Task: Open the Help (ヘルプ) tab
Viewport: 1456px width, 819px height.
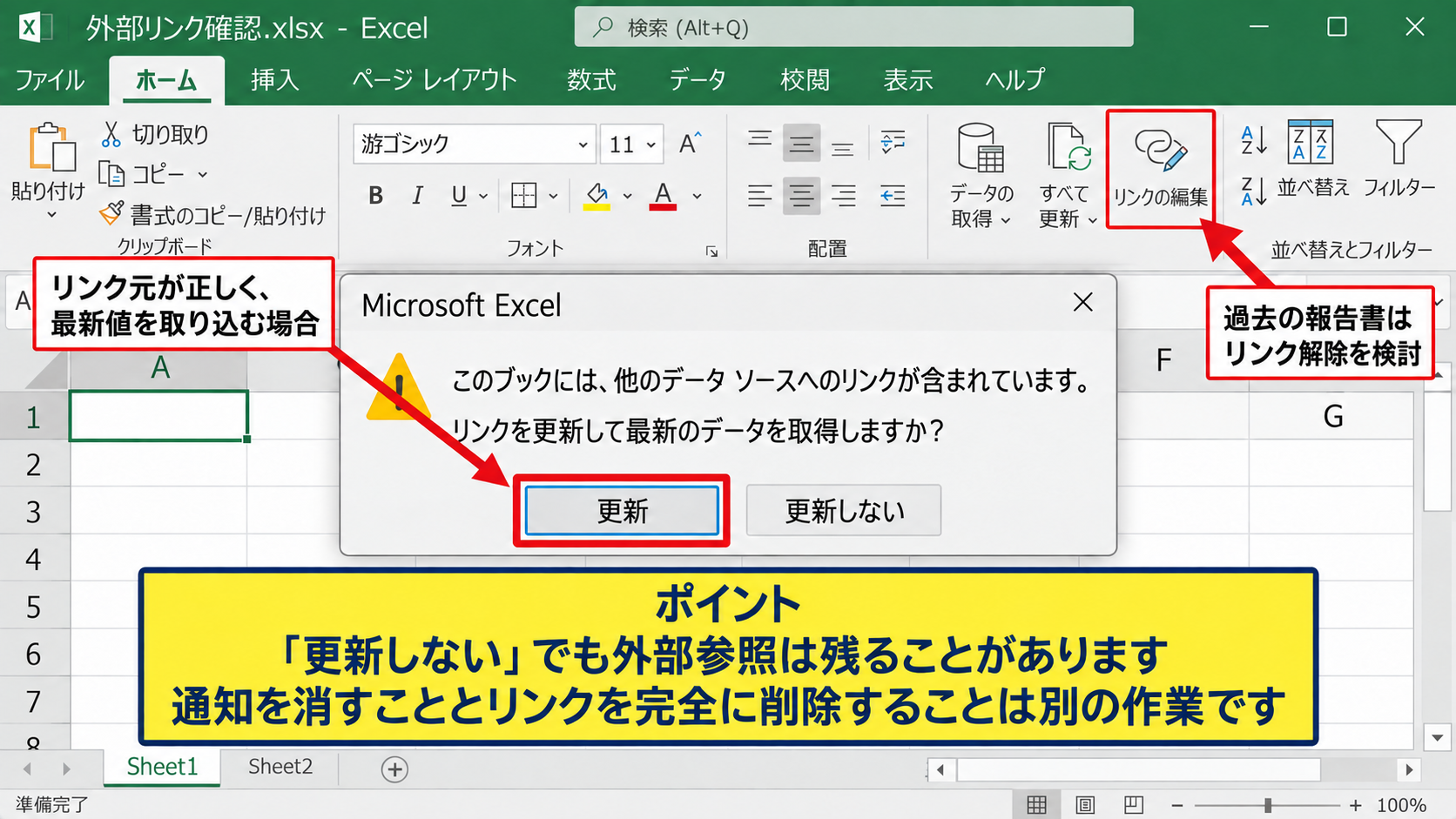Action: pyautogui.click(x=1014, y=80)
